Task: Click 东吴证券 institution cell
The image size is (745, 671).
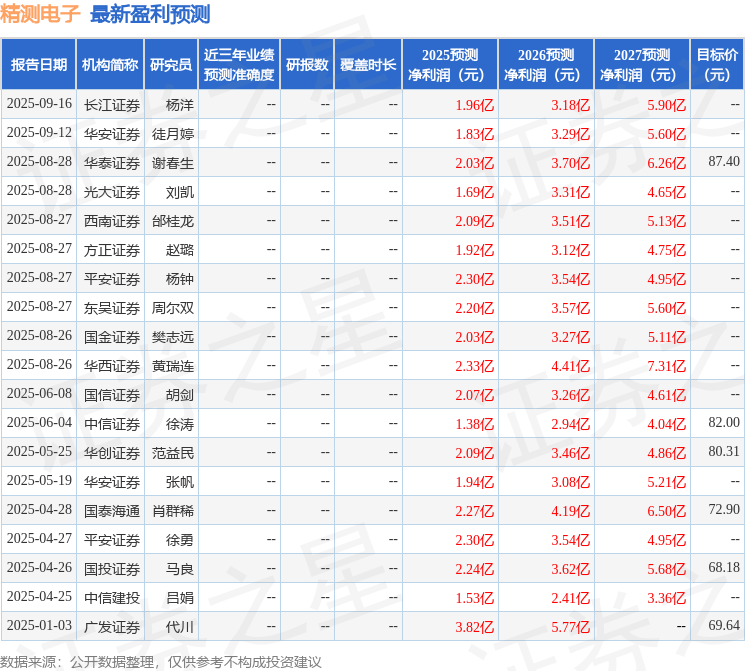Action: (112, 308)
